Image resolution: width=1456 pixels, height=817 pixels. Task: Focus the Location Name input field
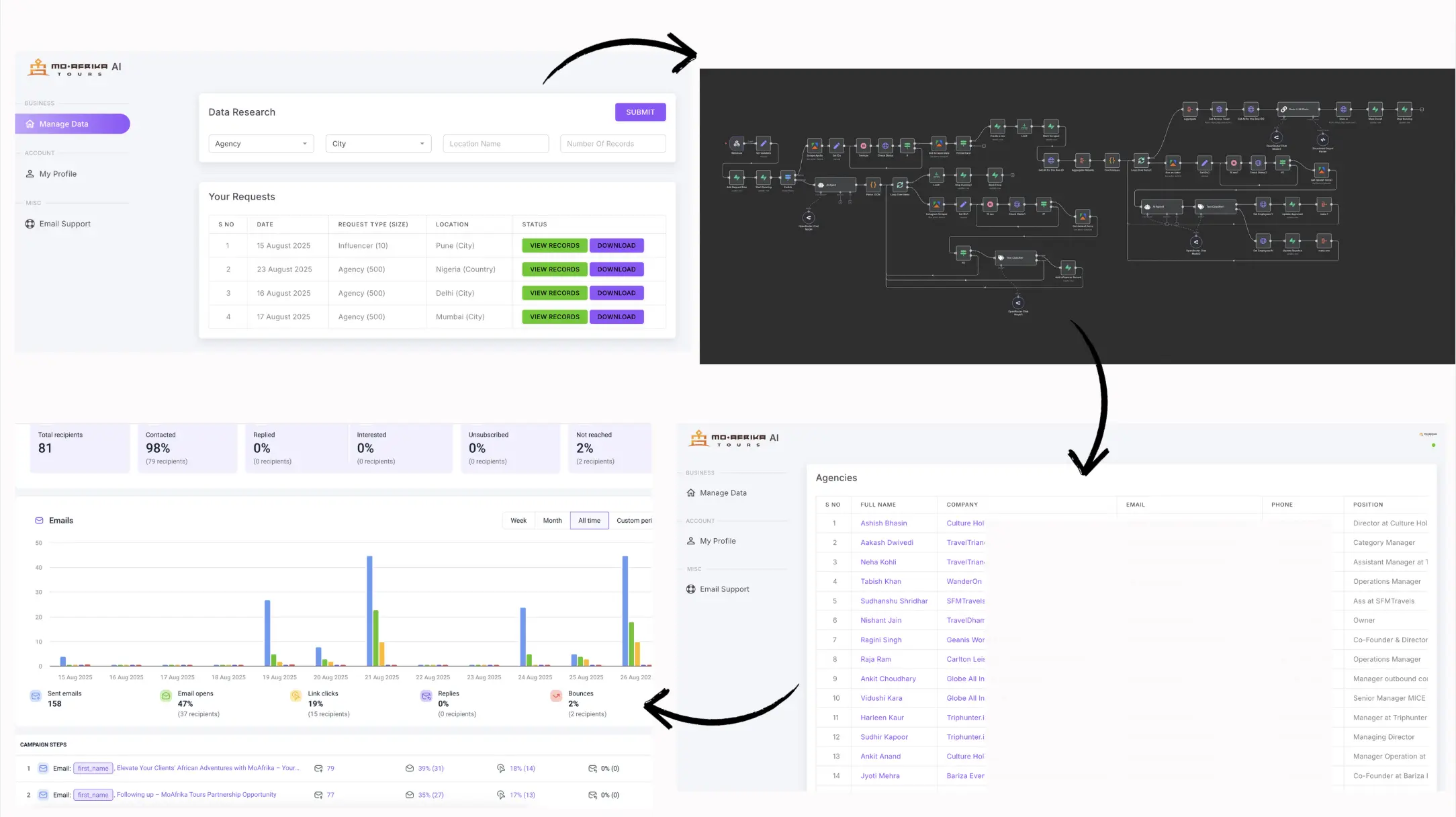[496, 144]
